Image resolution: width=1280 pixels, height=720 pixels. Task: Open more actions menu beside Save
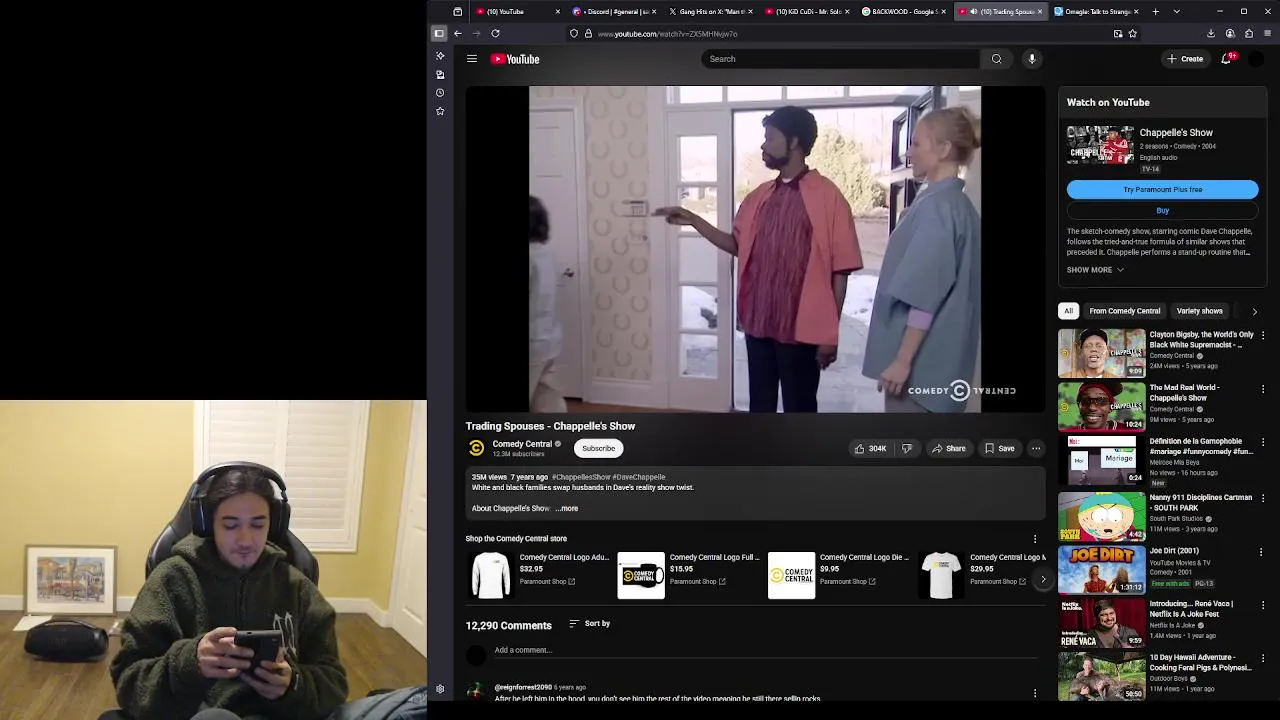pyautogui.click(x=1036, y=448)
